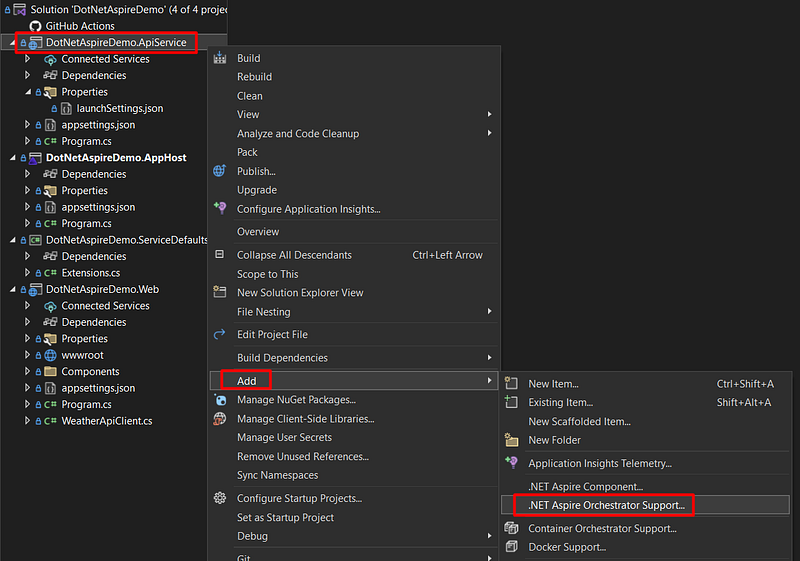800x561 pixels.
Task: Click the Build icon in context menu
Action: [x=220, y=58]
